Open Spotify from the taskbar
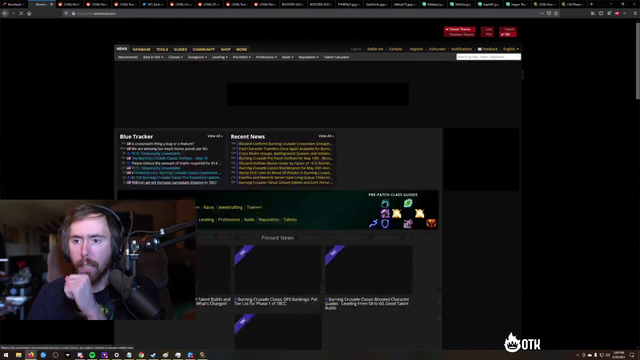640x360 pixels. [92, 355]
